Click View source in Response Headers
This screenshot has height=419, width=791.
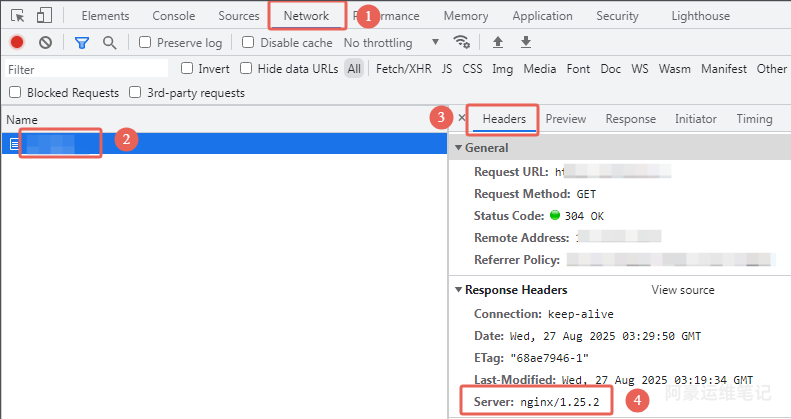click(x=683, y=290)
